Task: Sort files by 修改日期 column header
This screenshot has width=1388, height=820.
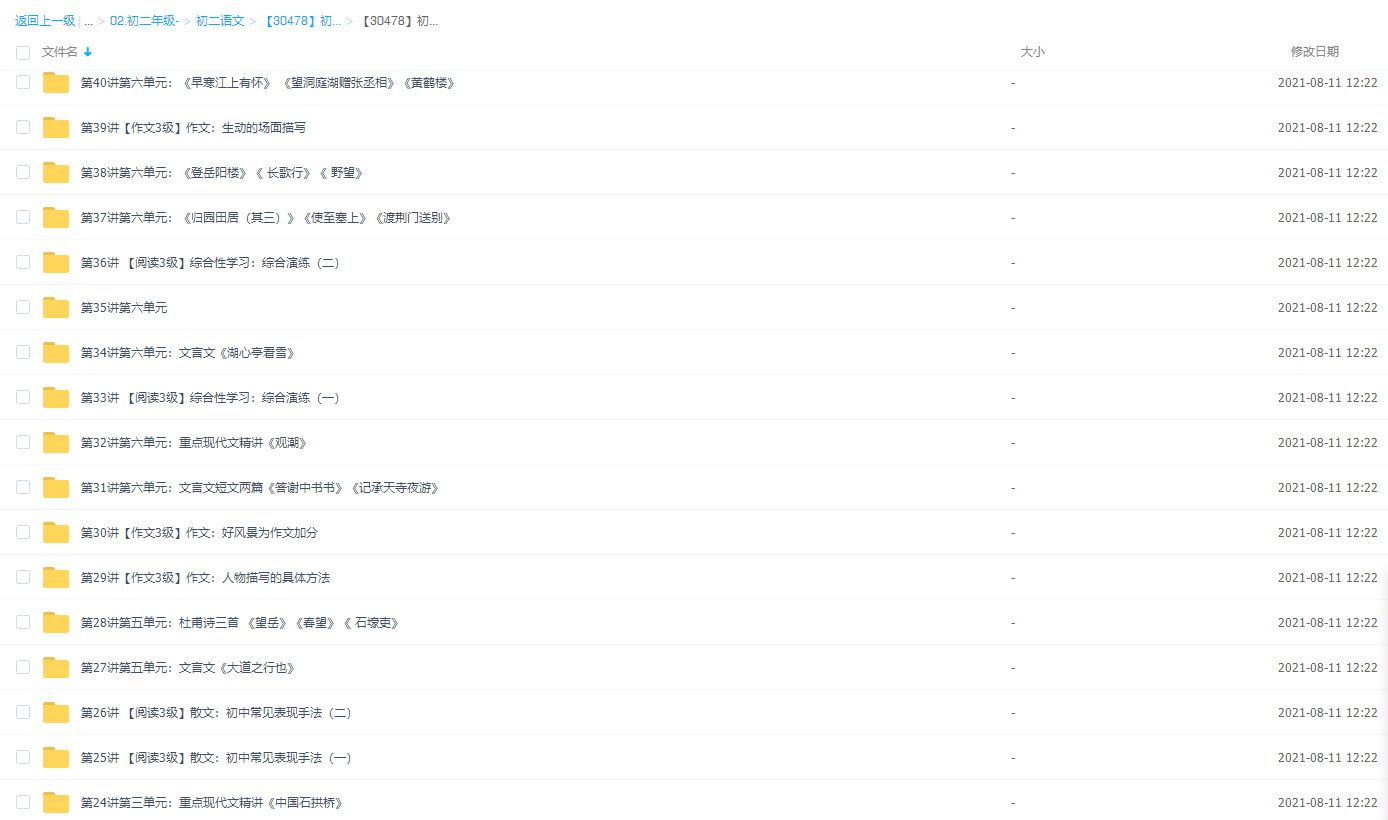Action: pyautogui.click(x=1314, y=52)
